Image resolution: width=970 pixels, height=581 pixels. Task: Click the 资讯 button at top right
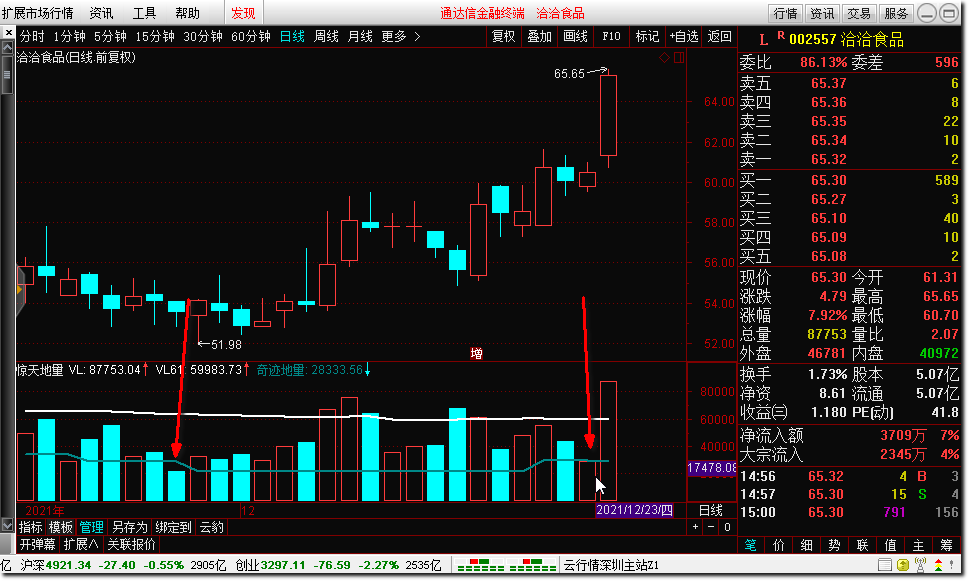822,13
